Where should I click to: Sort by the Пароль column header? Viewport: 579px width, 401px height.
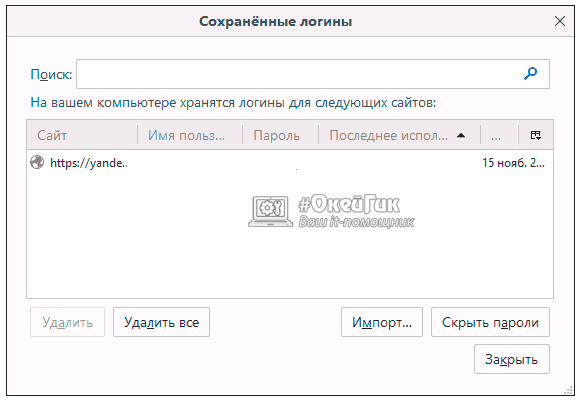coord(280,135)
